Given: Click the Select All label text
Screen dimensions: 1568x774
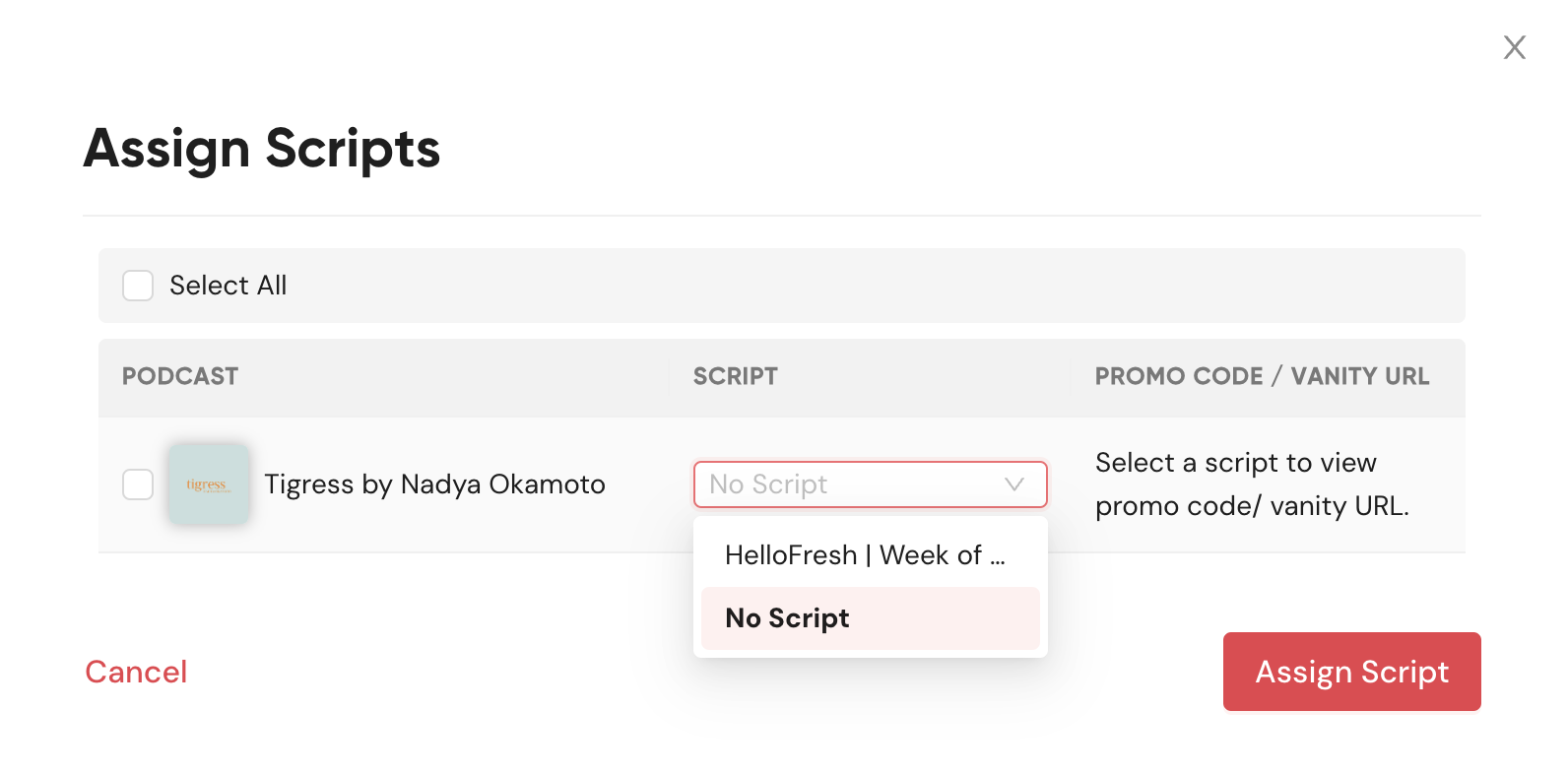Looking at the screenshot, I should tap(228, 286).
